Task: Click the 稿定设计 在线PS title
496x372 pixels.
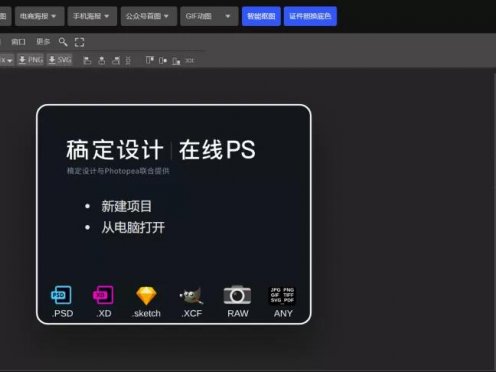Action: pos(161,150)
